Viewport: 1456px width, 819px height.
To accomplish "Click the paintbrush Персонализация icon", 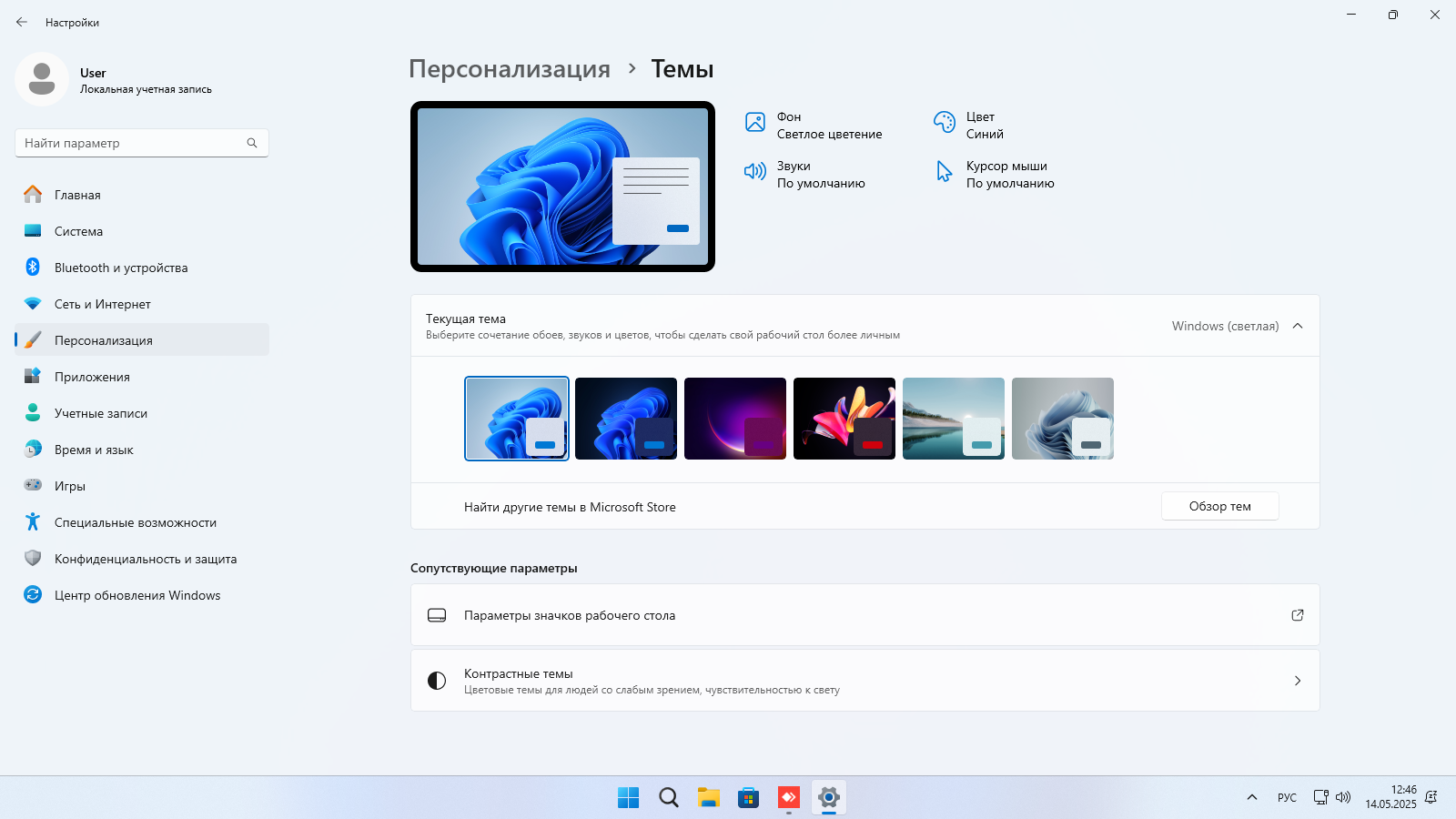I will tap(33, 340).
